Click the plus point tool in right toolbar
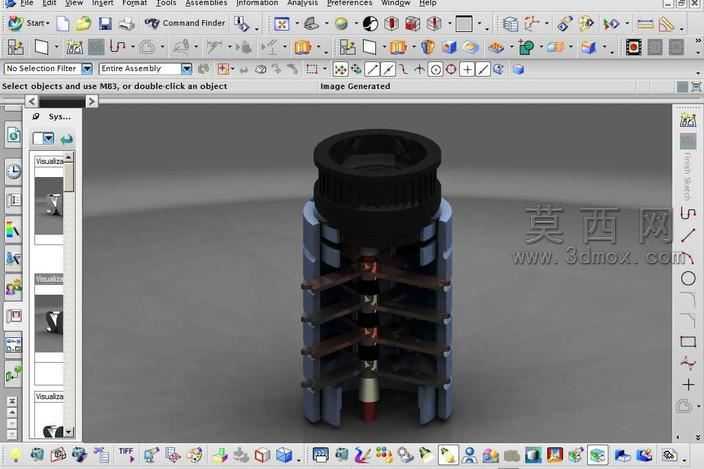Screen dimensions: 704x469 click(x=688, y=385)
